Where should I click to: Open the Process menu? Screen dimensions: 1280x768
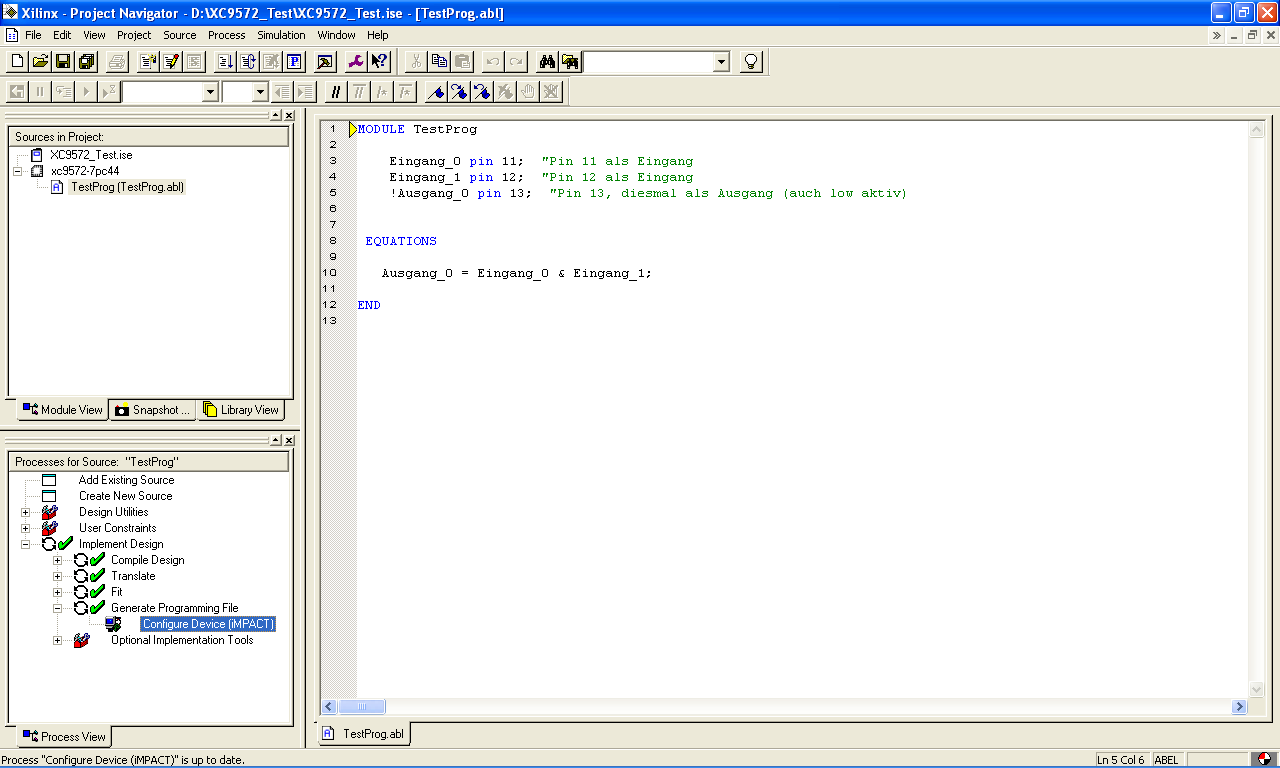click(227, 35)
